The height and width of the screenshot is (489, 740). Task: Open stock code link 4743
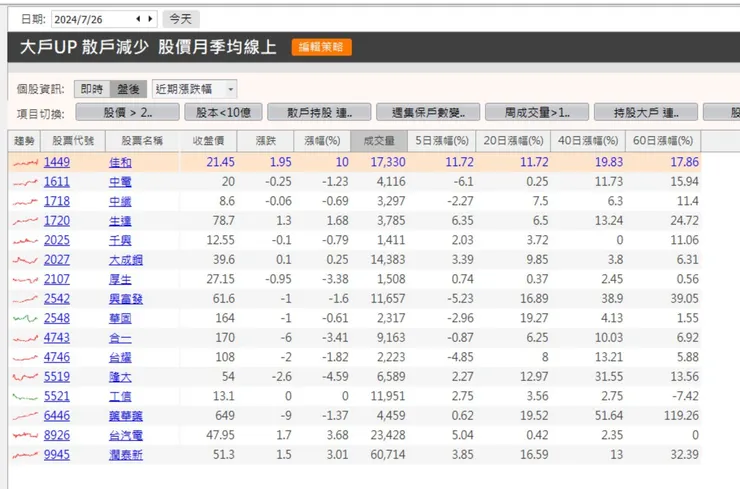tap(57, 337)
